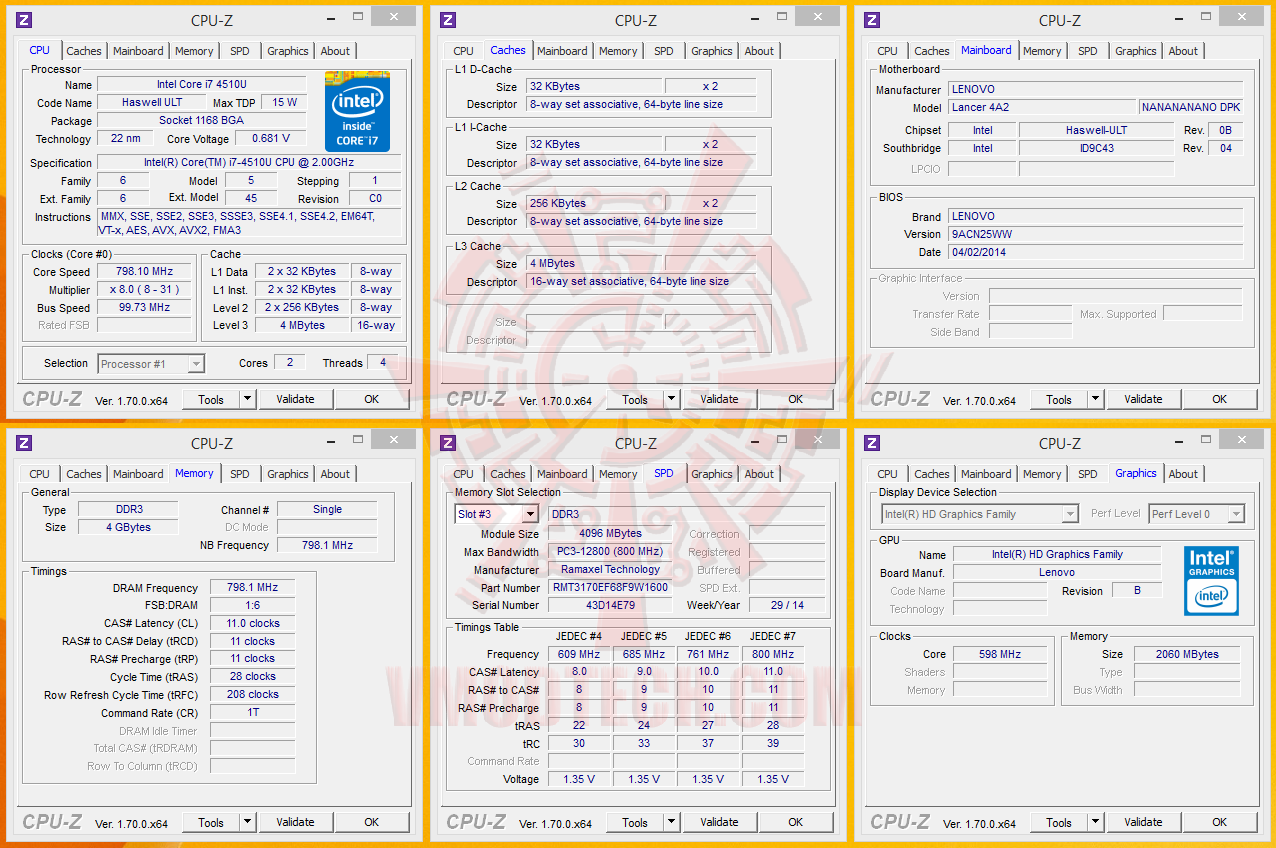The height and width of the screenshot is (848, 1276).
Task: Click the Part Number RMT3170EF68F9W1600
Action: [x=610, y=587]
